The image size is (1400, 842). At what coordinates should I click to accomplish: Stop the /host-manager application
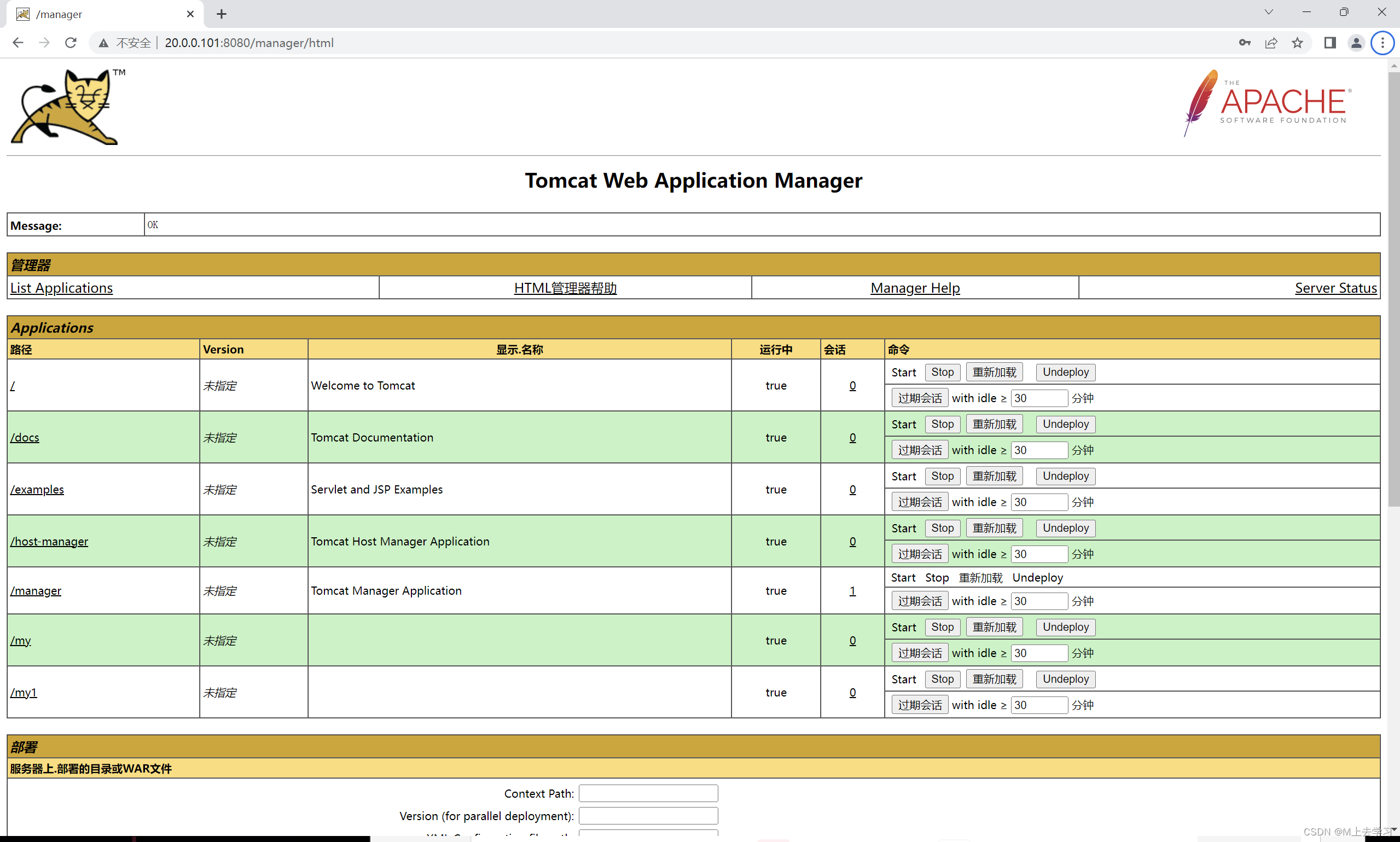(942, 527)
